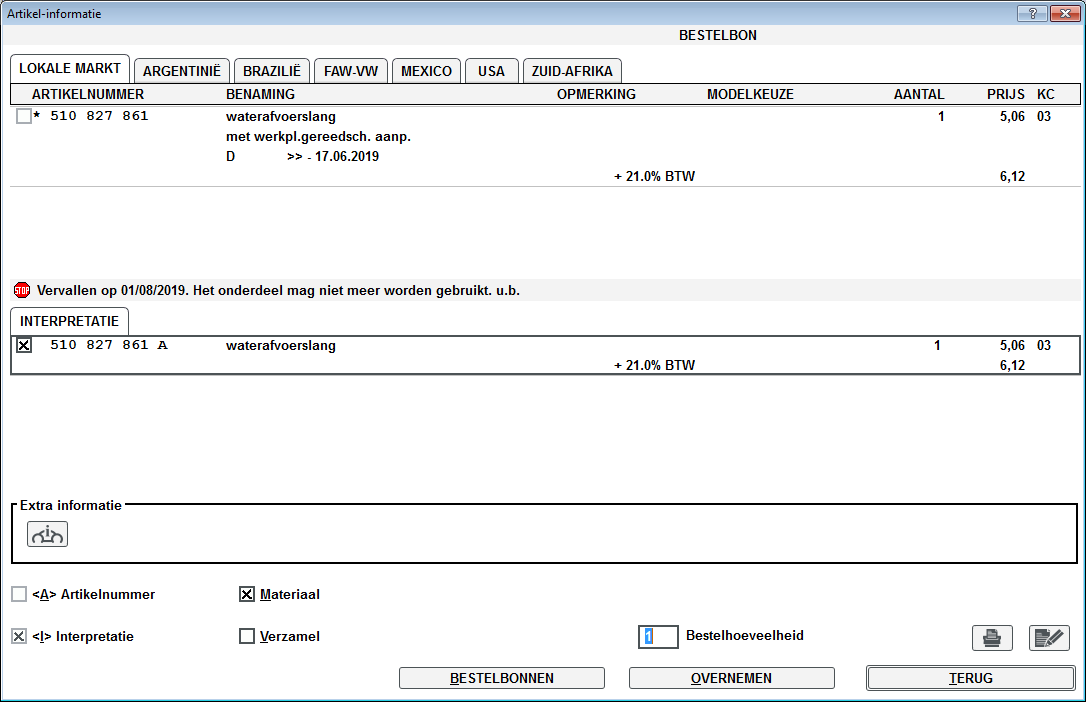The image size is (1086, 702).
Task: Open the FAW-VW tab
Action: (x=350, y=71)
